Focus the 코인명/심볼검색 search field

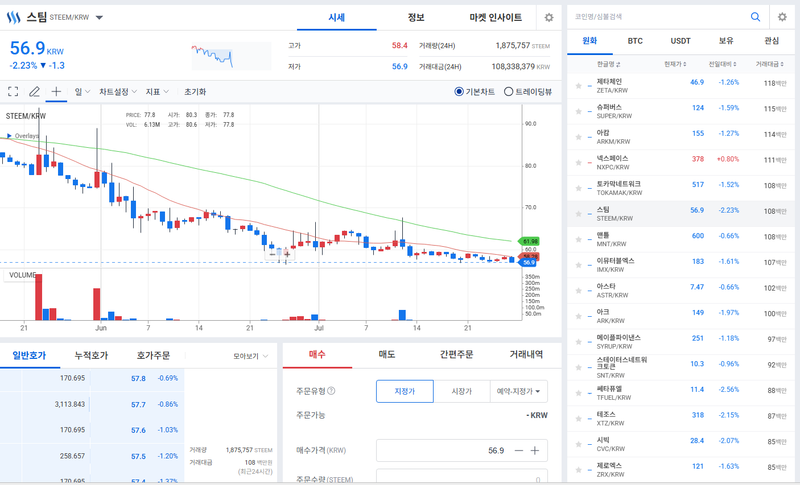click(658, 17)
